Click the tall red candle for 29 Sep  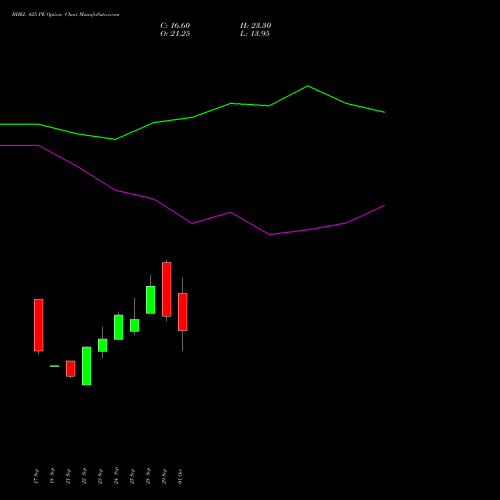point(167,289)
